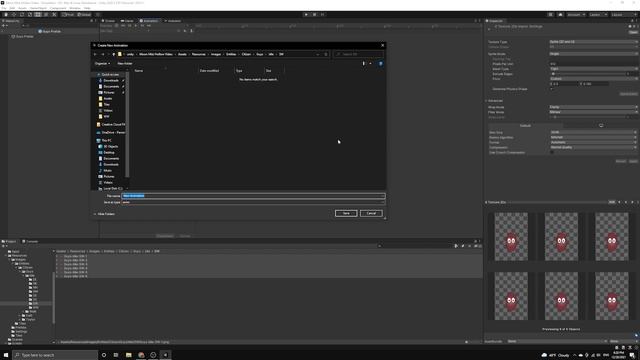The height and width of the screenshot is (360, 640).
Task: Click the dialog up-one-level arrow
Action: (x=113, y=54)
